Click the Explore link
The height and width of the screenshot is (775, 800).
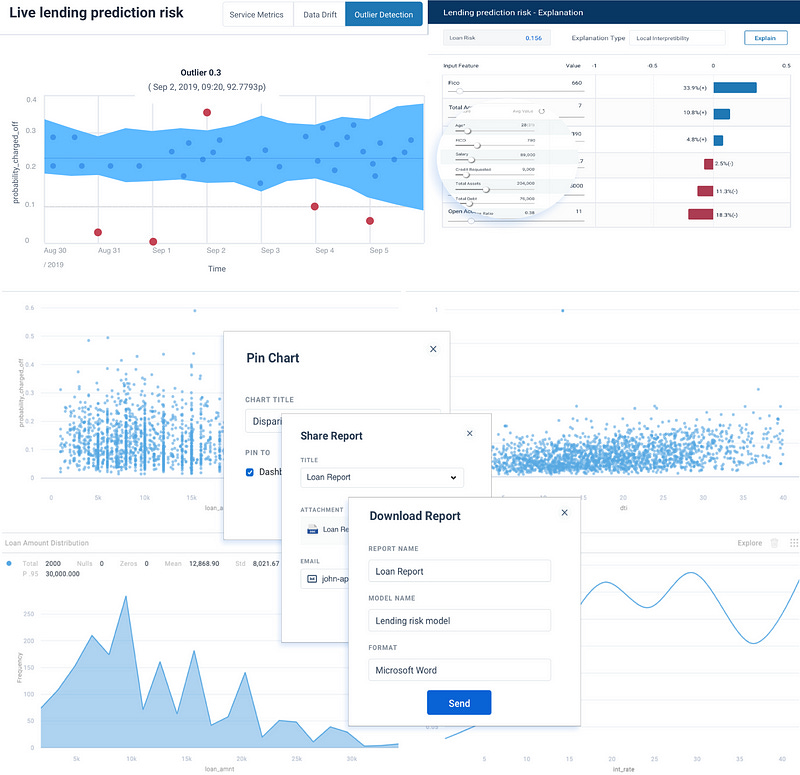coord(749,543)
